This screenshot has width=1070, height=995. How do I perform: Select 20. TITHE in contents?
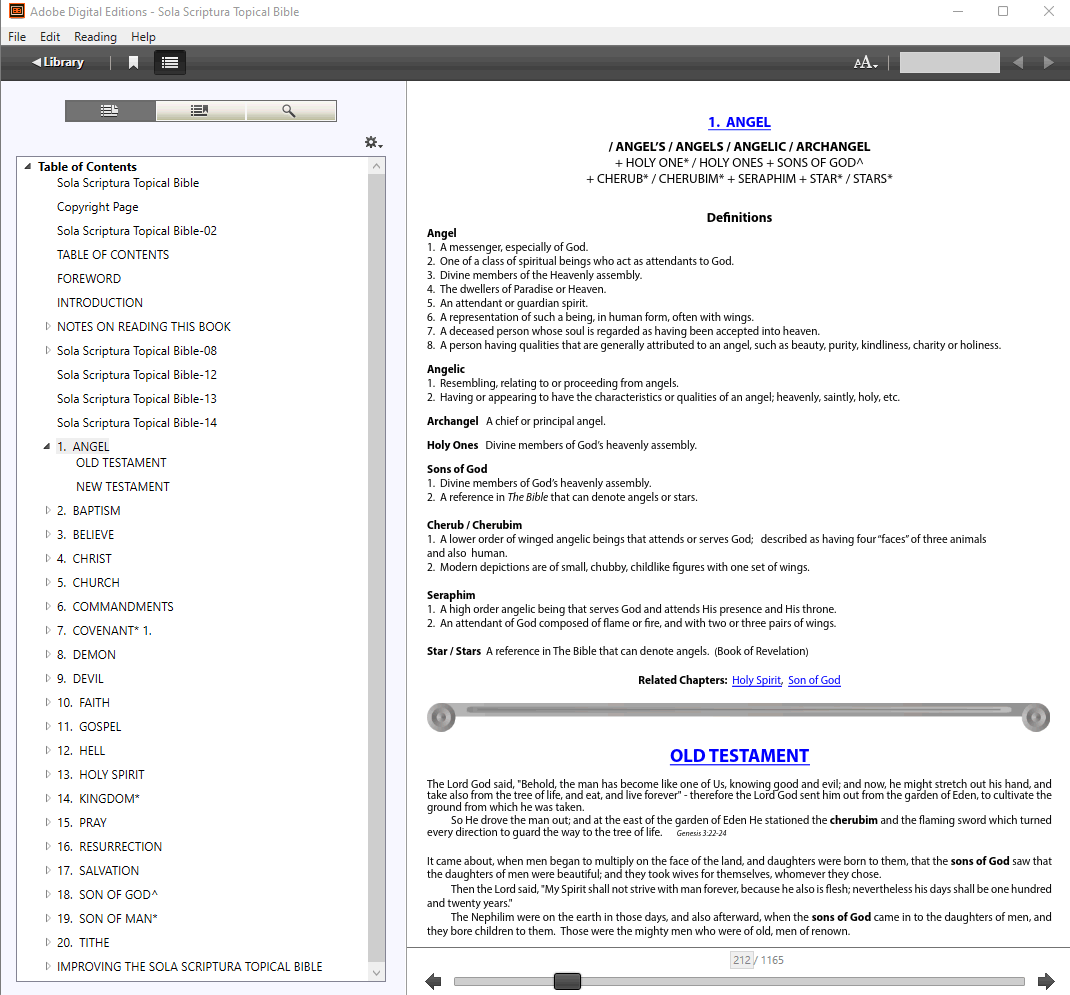(x=83, y=942)
